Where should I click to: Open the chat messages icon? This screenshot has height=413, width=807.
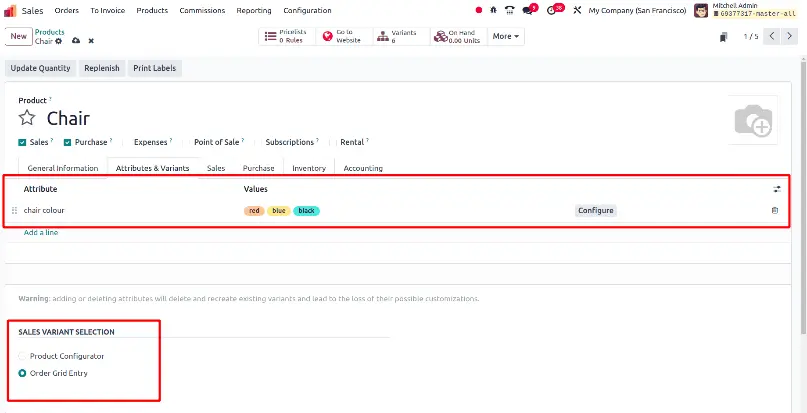[527, 10]
